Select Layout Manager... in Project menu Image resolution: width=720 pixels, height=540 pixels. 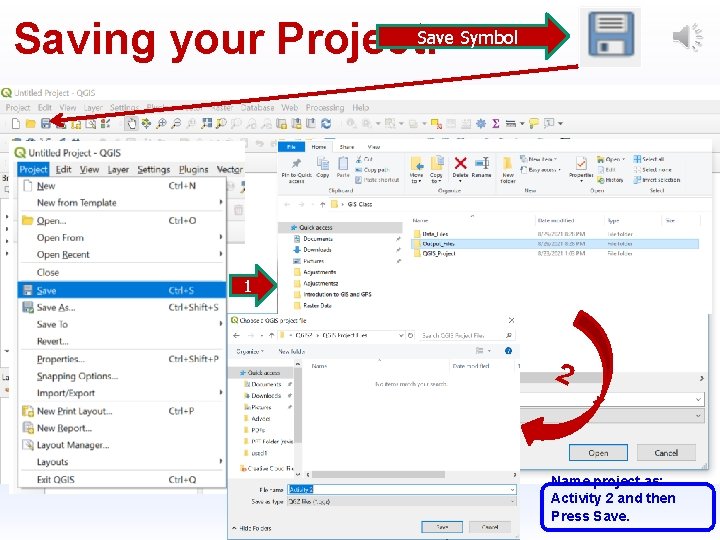[122, 445]
